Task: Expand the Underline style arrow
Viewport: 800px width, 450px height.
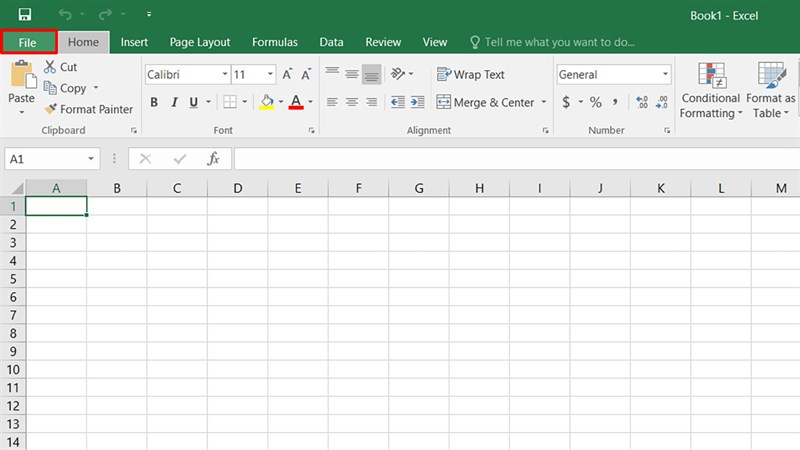Action: click(208, 102)
